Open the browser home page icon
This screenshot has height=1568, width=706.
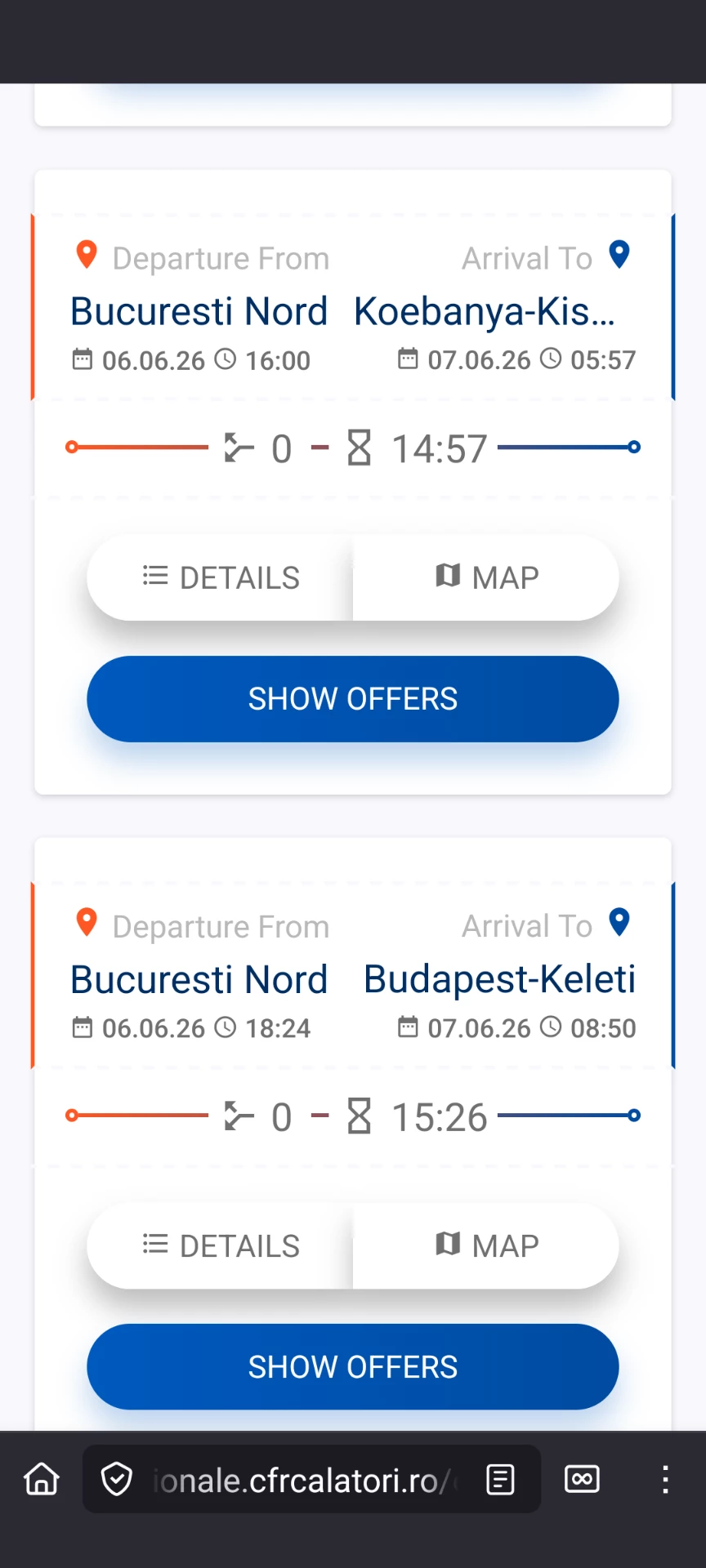(x=42, y=1479)
